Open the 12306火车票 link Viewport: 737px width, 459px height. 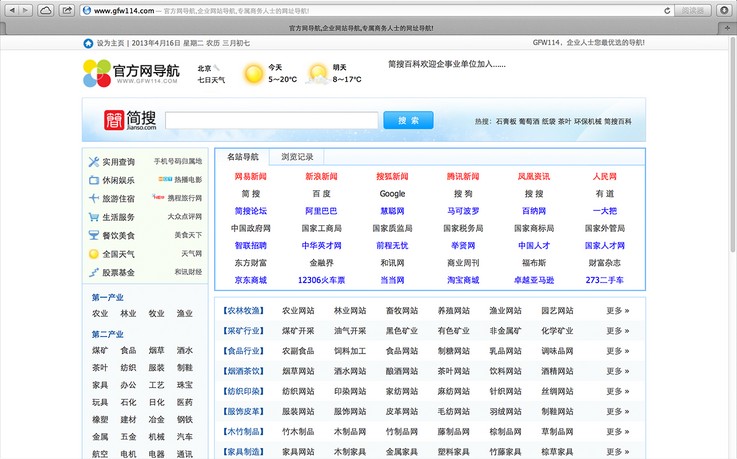click(321, 280)
